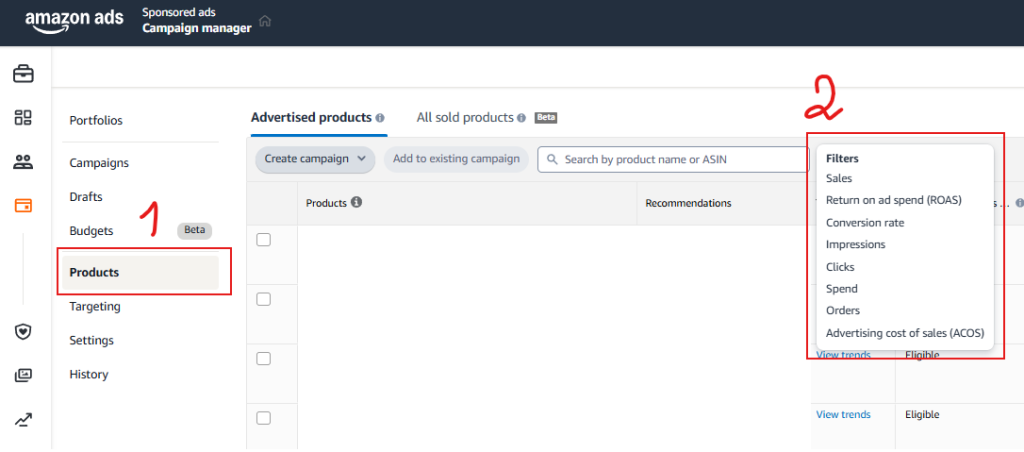This screenshot has width=1024, height=452.
Task: Click info icon beside Products column header
Action: point(356,203)
